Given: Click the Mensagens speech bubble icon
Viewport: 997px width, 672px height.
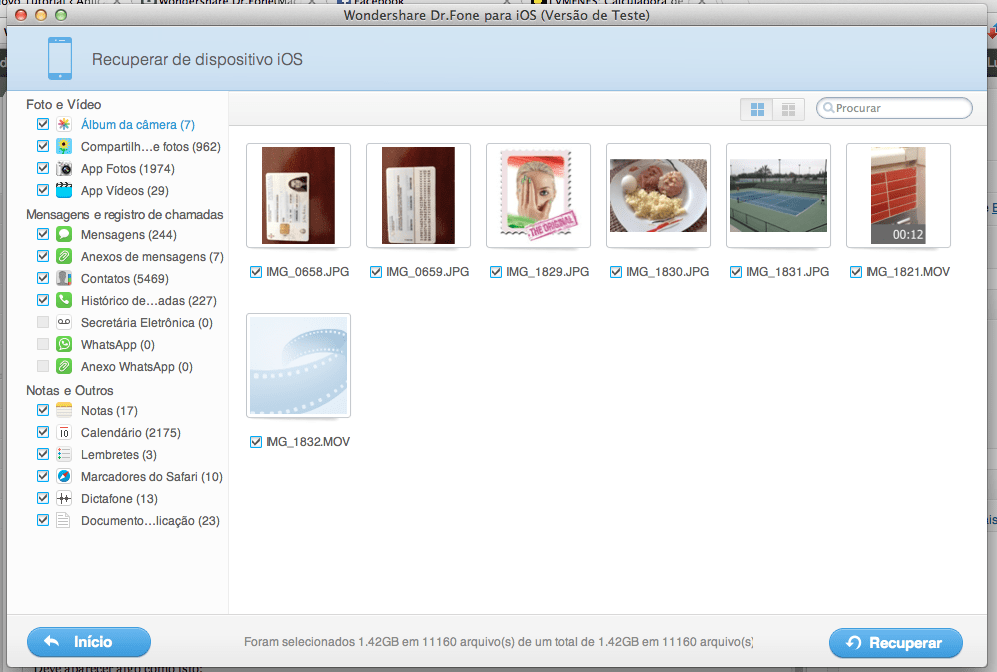Looking at the screenshot, I should click(64, 234).
